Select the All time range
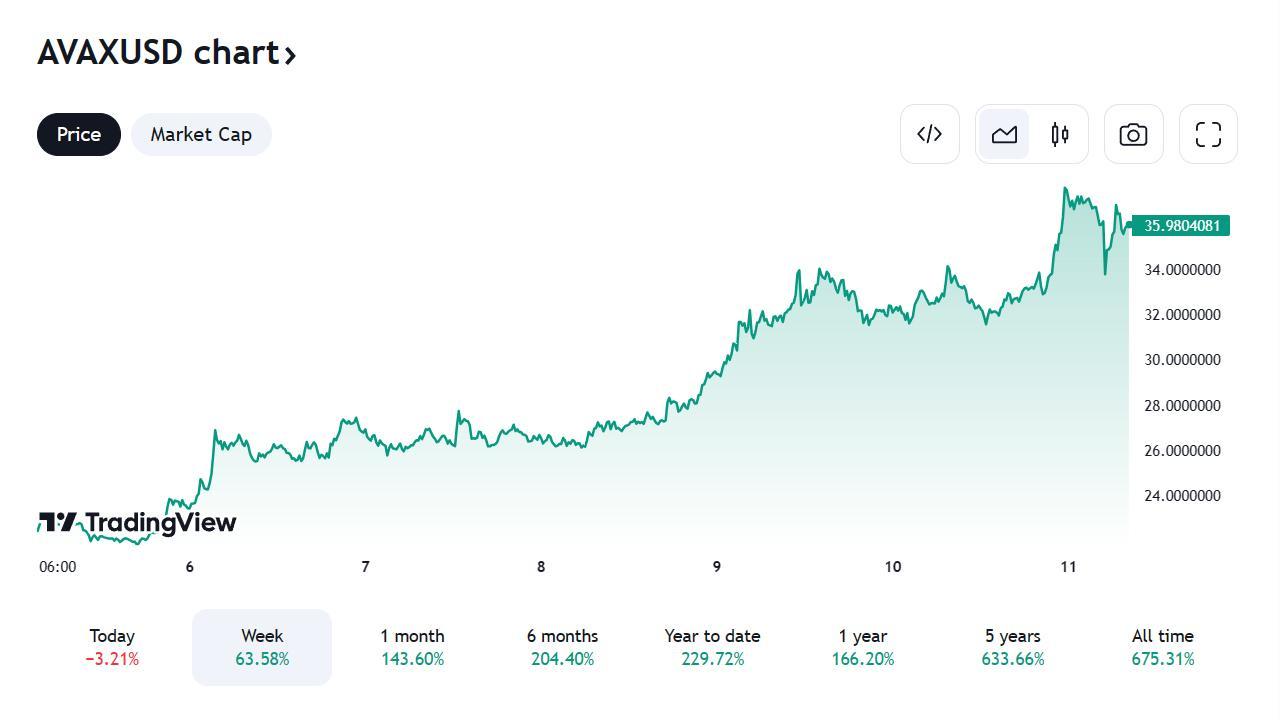The image size is (1280, 720). coord(1162,647)
